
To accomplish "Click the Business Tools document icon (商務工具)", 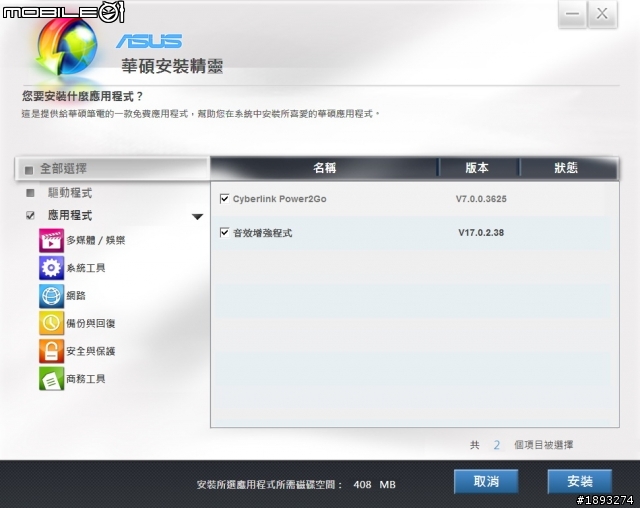I will pos(51,379).
